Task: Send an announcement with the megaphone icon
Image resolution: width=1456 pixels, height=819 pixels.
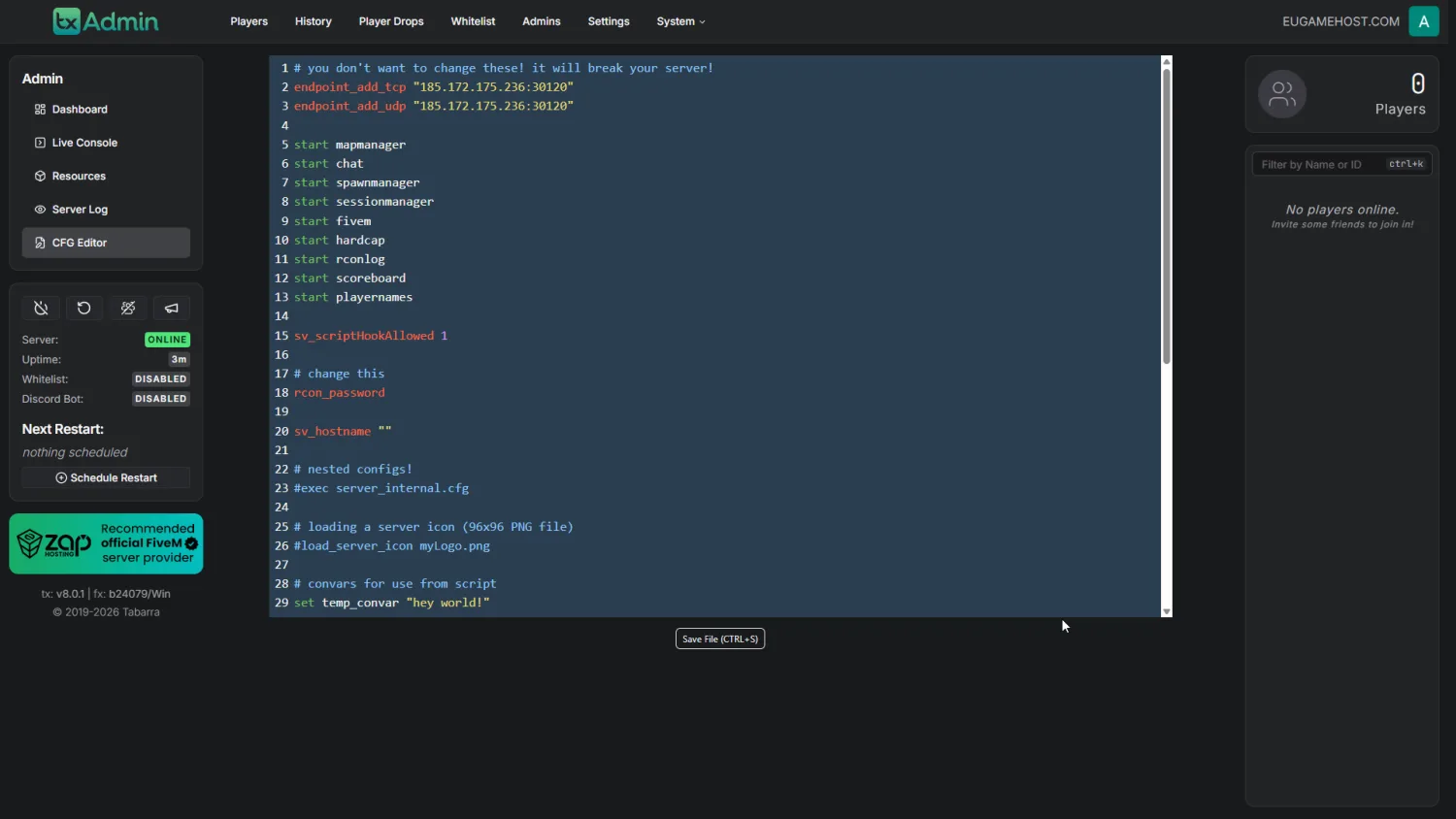Action: pyautogui.click(x=172, y=309)
